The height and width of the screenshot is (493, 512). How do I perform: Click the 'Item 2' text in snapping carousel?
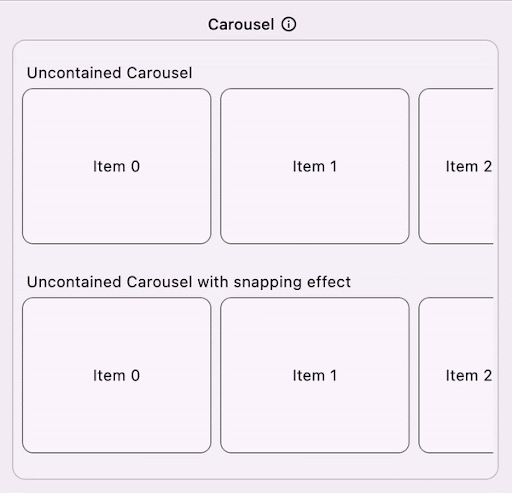coord(469,376)
